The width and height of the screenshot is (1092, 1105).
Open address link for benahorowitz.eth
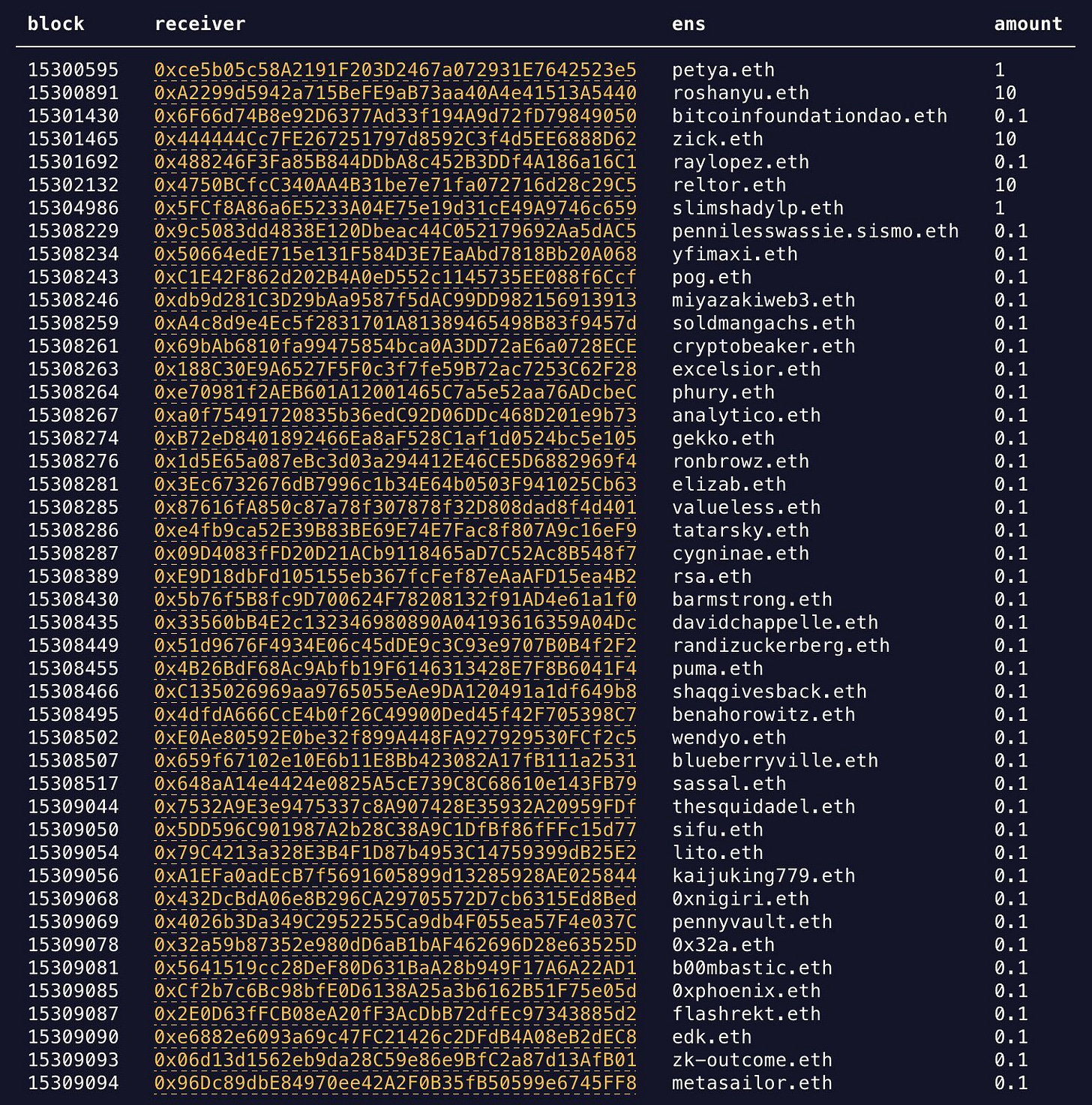point(395,715)
